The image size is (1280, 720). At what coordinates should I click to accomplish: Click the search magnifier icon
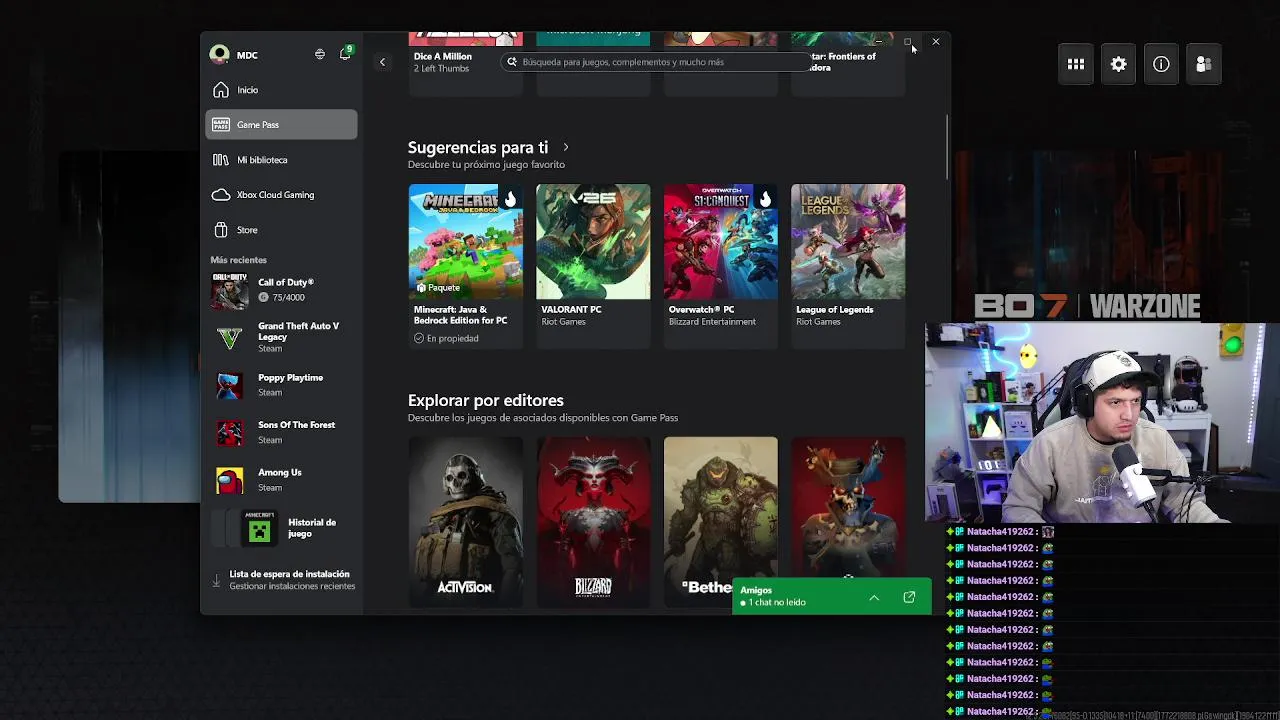tap(512, 62)
